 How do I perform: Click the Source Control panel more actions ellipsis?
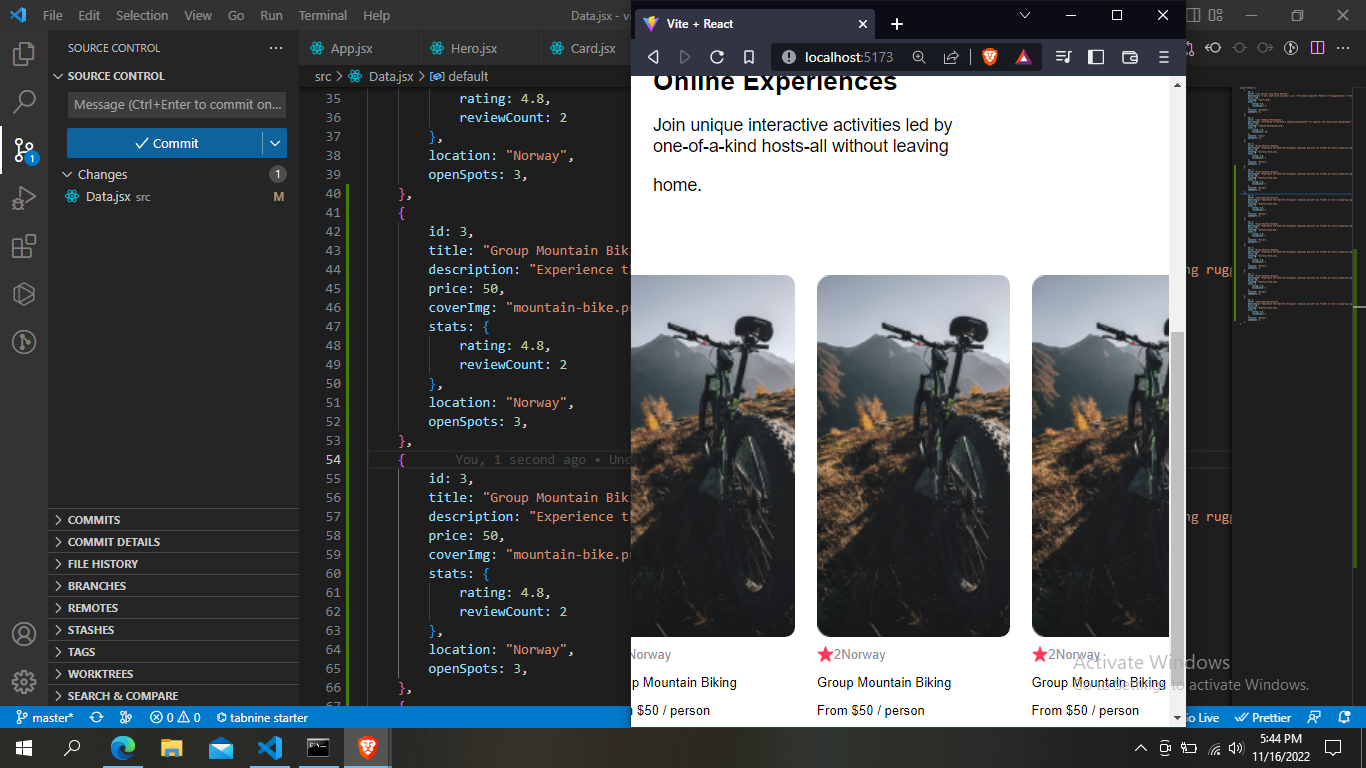pos(276,48)
